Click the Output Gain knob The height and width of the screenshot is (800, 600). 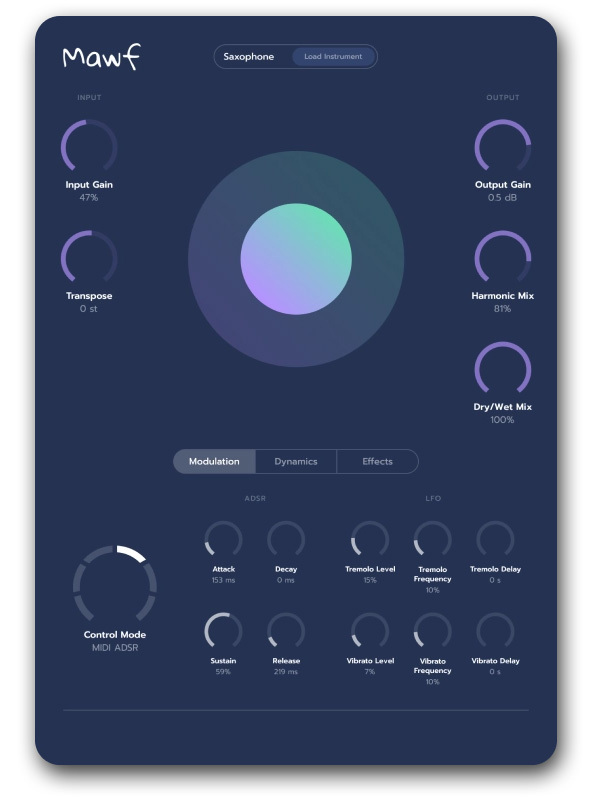coord(502,147)
